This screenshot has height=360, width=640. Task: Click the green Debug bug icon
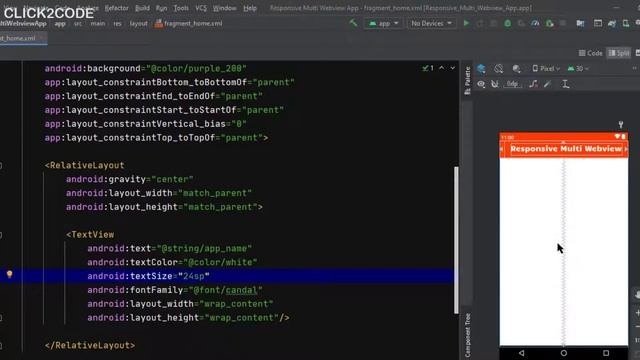(x=507, y=24)
